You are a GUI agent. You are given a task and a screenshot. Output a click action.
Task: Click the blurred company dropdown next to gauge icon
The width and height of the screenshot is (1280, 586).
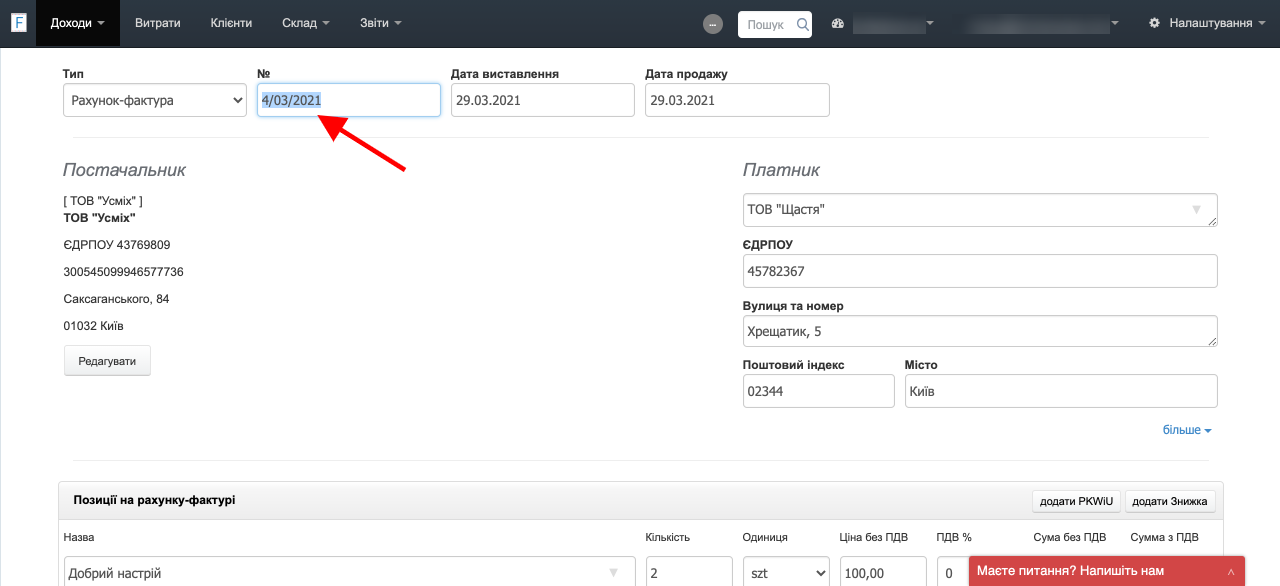tap(893, 23)
